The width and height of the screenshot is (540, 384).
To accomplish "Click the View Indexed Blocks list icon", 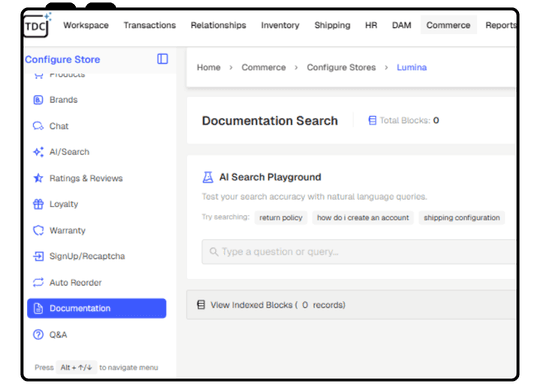I will click(201, 305).
